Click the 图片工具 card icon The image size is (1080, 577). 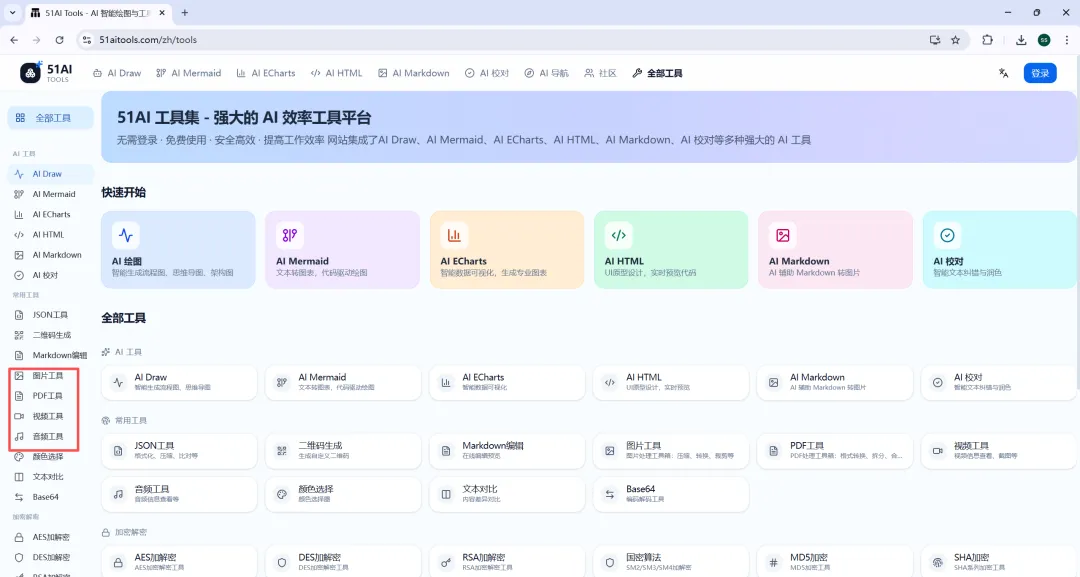click(x=610, y=451)
